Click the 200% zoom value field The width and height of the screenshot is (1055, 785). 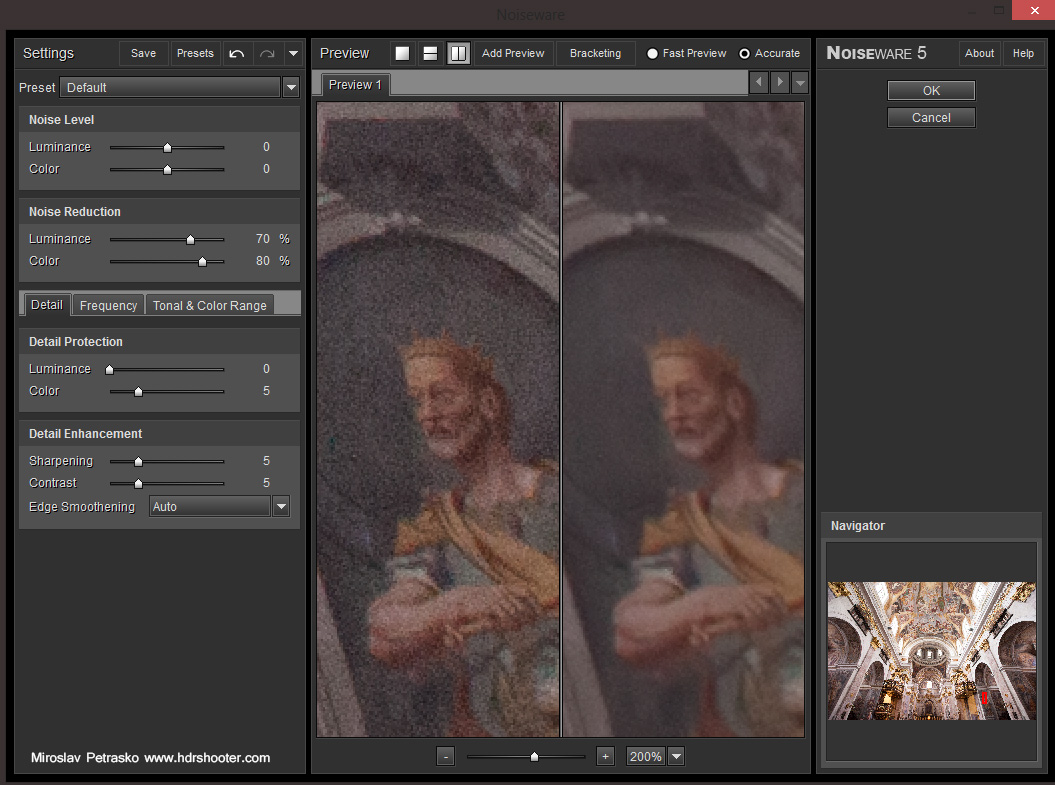646,756
